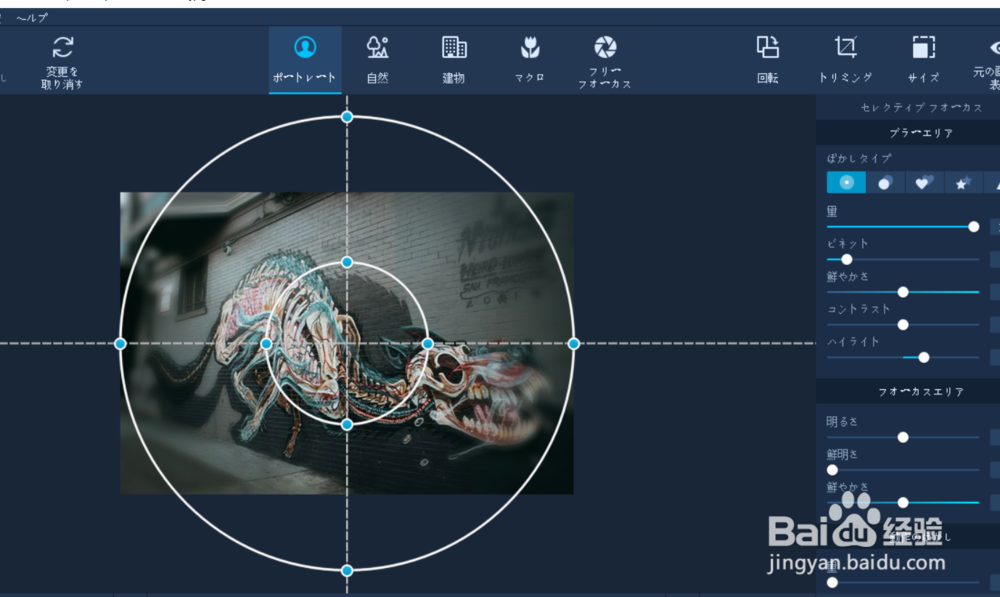Choose the 自然 nature preset
Image resolution: width=1000 pixels, height=597 pixels.
[x=378, y=60]
